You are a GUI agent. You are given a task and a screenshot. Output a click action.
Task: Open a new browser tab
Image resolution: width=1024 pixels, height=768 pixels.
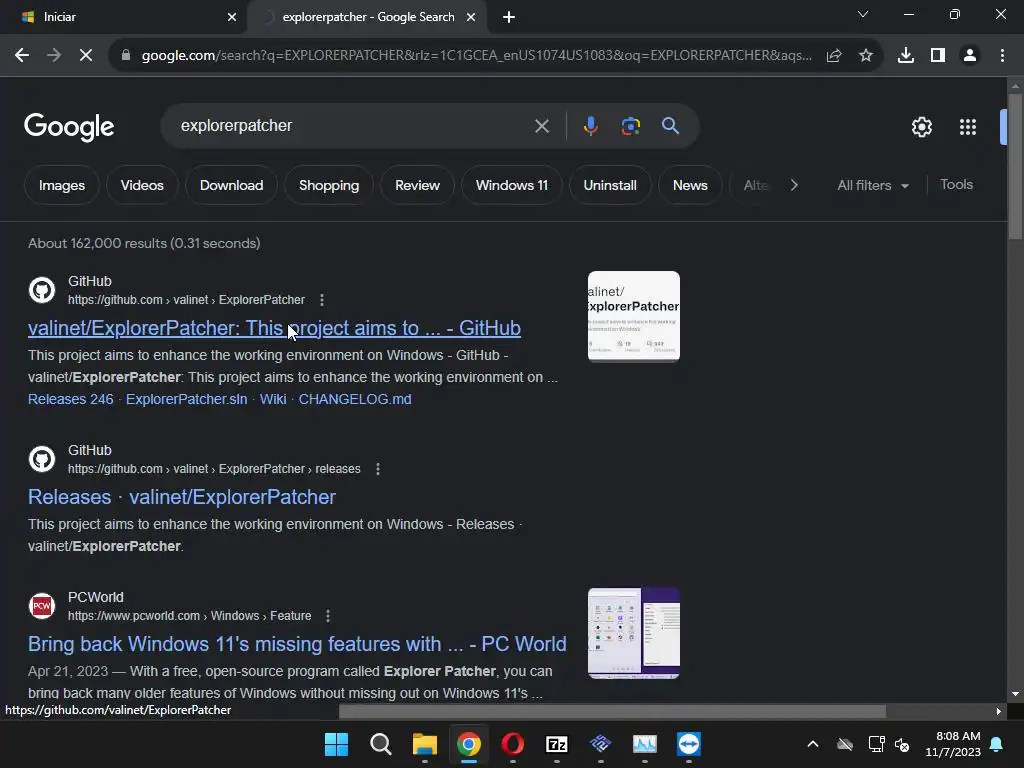pos(509,17)
